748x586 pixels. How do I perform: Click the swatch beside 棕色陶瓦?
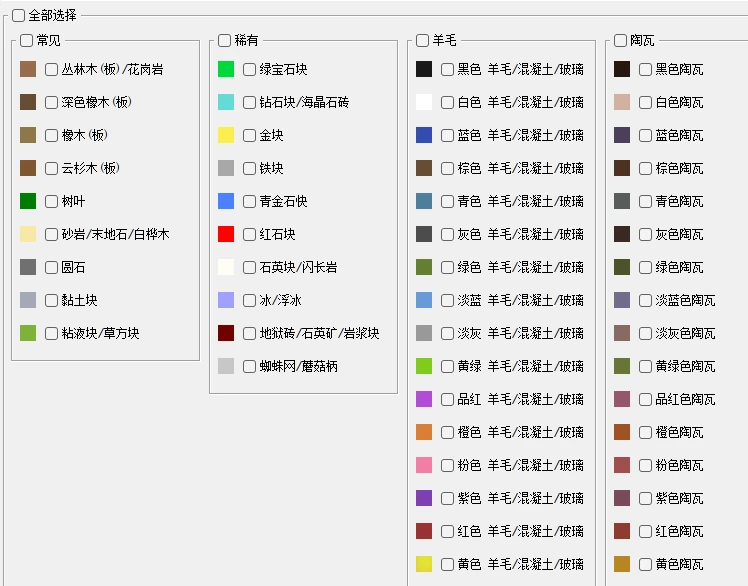click(622, 168)
